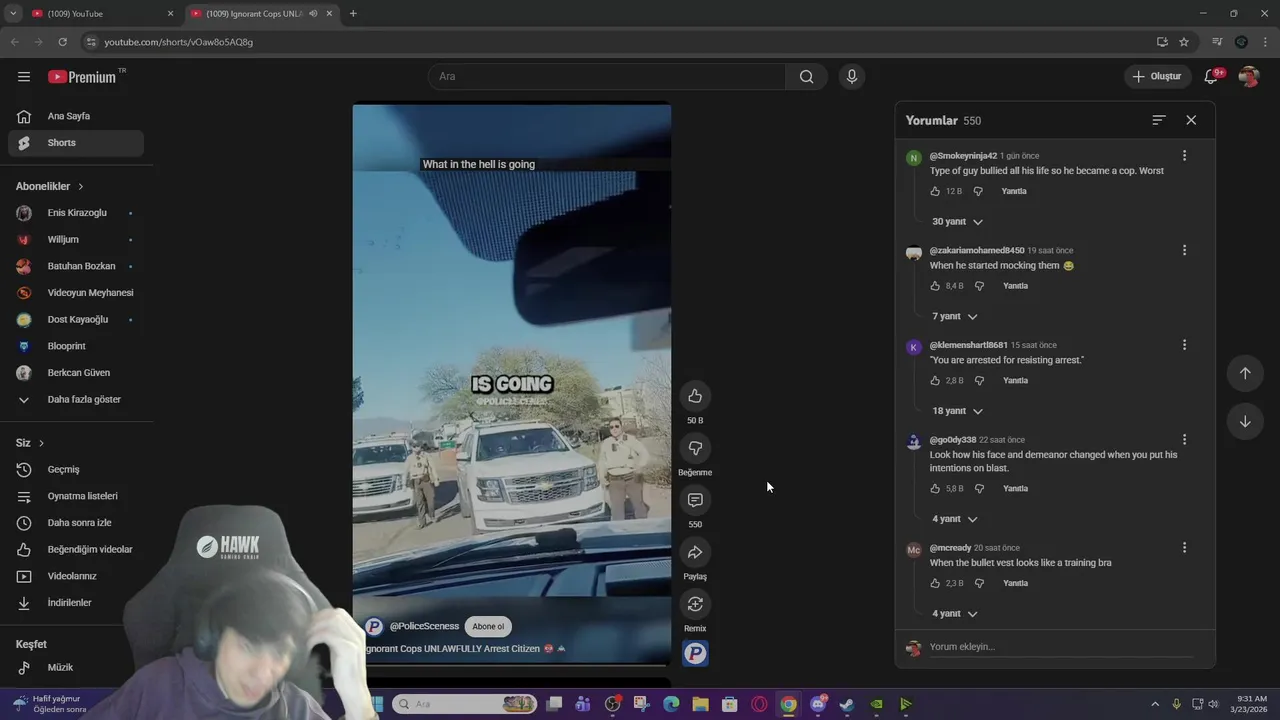The image size is (1280, 720).
Task: Switch to the first YouTube browser tab
Action: pos(100,14)
